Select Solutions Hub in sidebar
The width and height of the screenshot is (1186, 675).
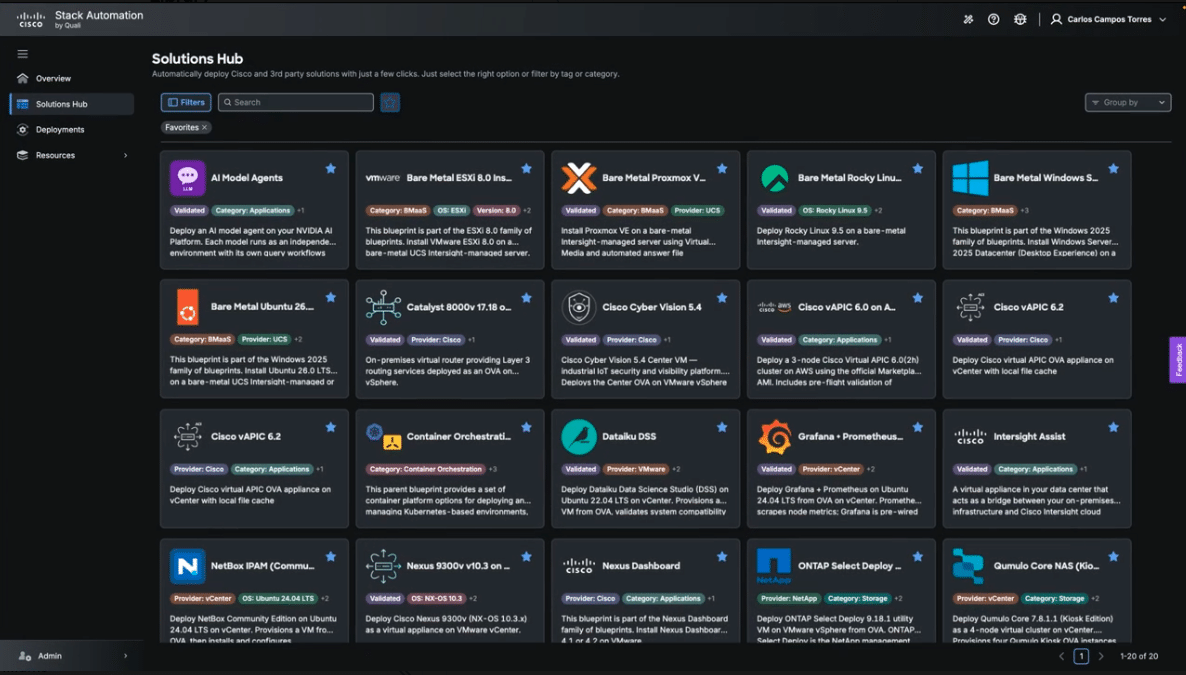tap(72, 104)
